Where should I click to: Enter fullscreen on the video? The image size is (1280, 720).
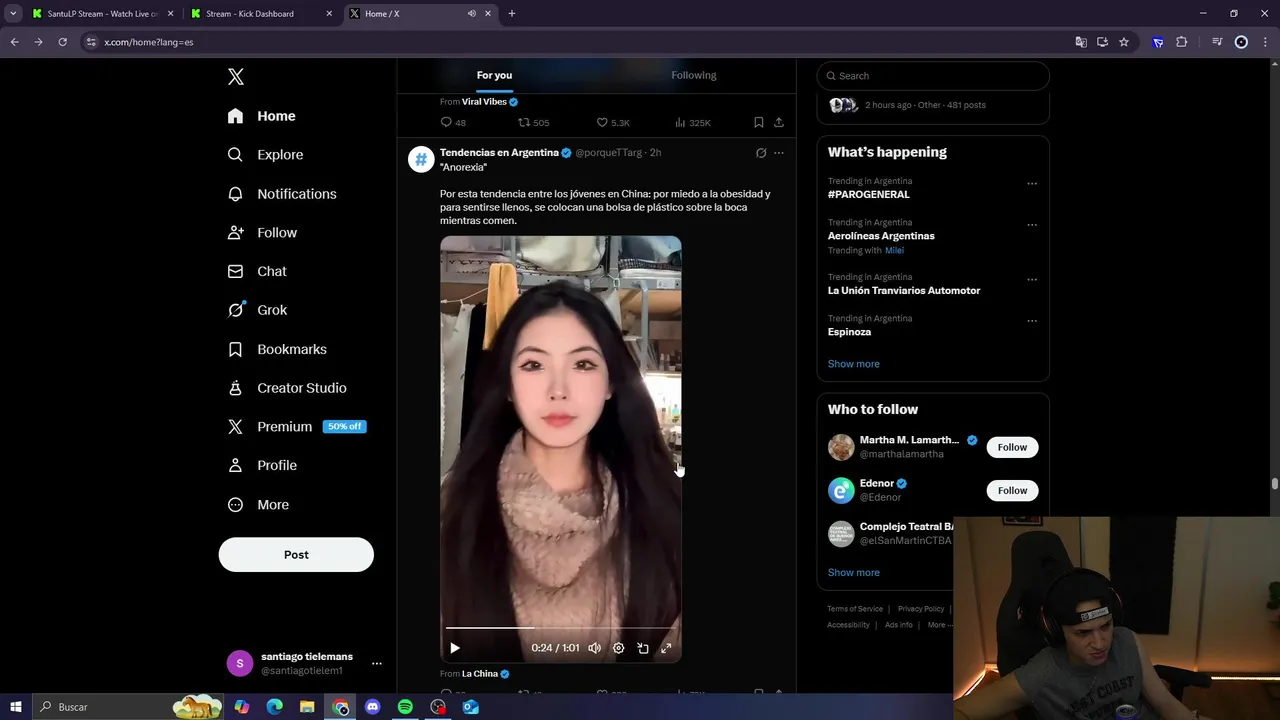coord(667,648)
